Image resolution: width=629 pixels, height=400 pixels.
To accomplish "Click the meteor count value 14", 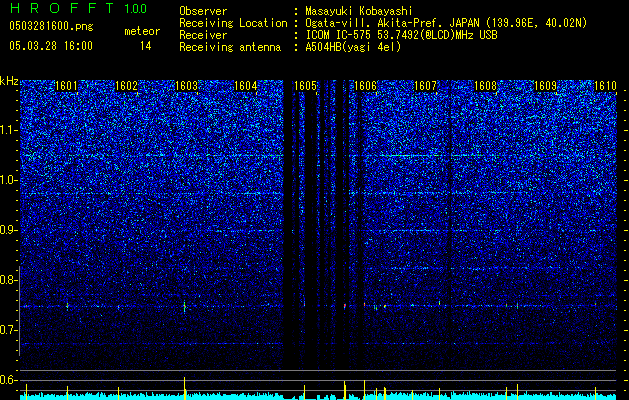I will tap(145, 46).
